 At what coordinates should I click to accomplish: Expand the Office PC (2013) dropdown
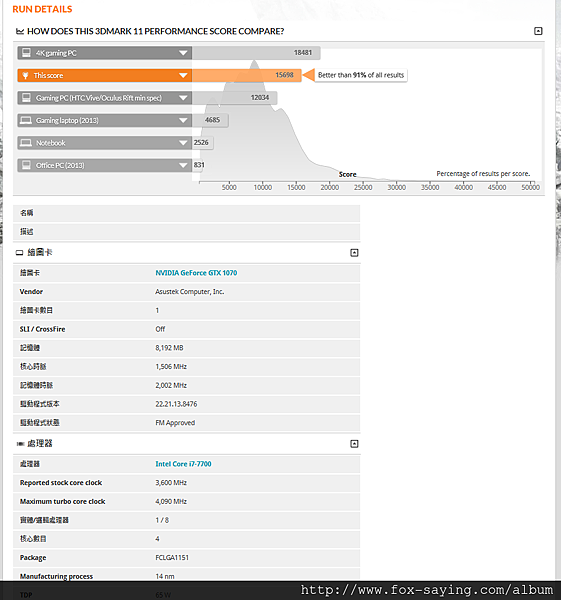click(x=183, y=165)
